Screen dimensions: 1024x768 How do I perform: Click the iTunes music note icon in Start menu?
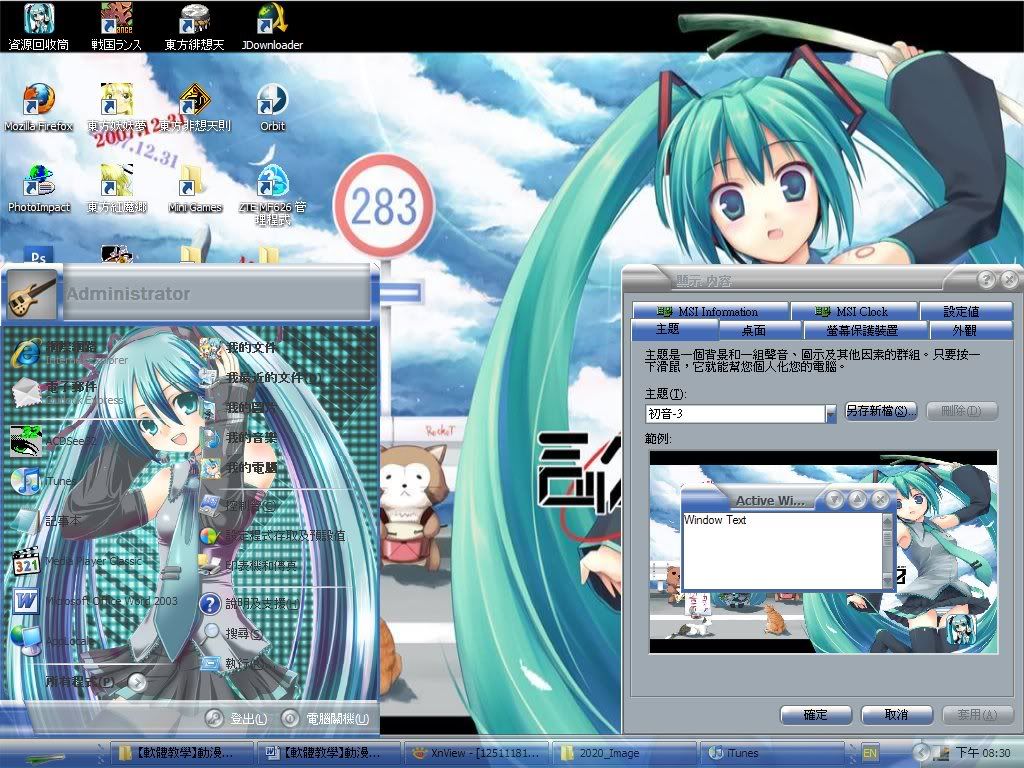click(x=27, y=481)
